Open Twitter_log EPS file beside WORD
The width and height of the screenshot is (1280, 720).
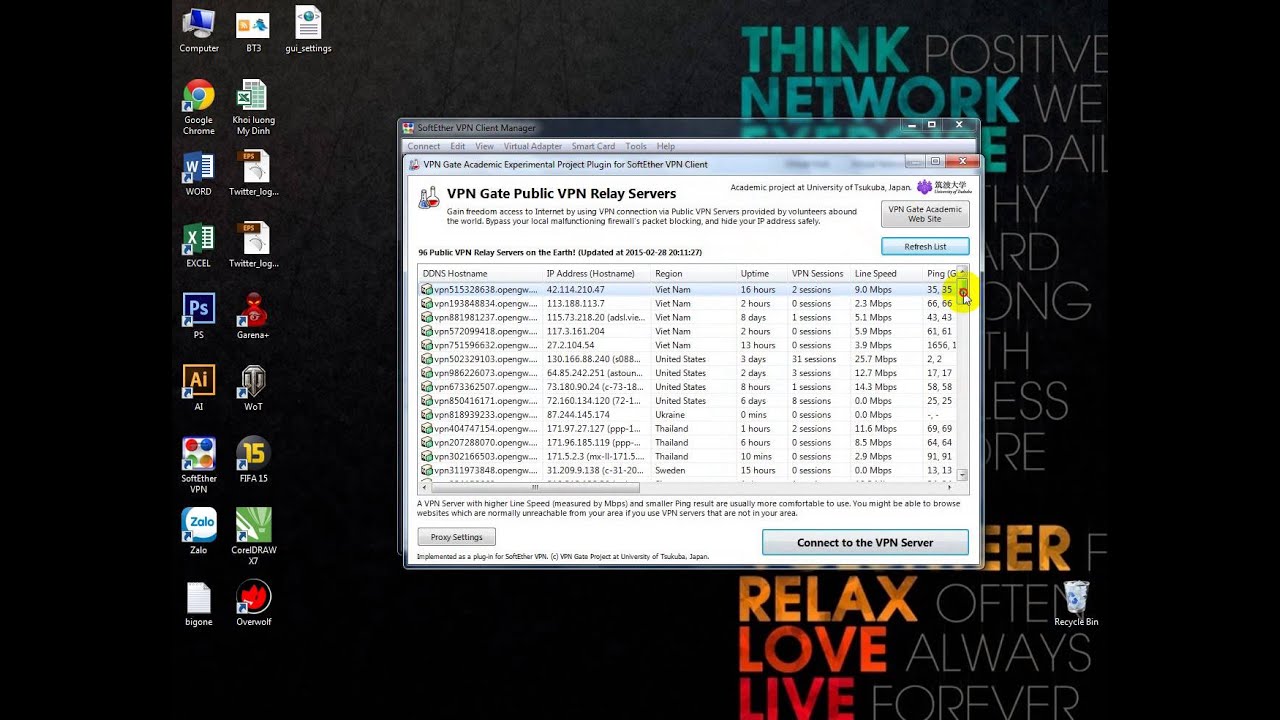(x=254, y=173)
